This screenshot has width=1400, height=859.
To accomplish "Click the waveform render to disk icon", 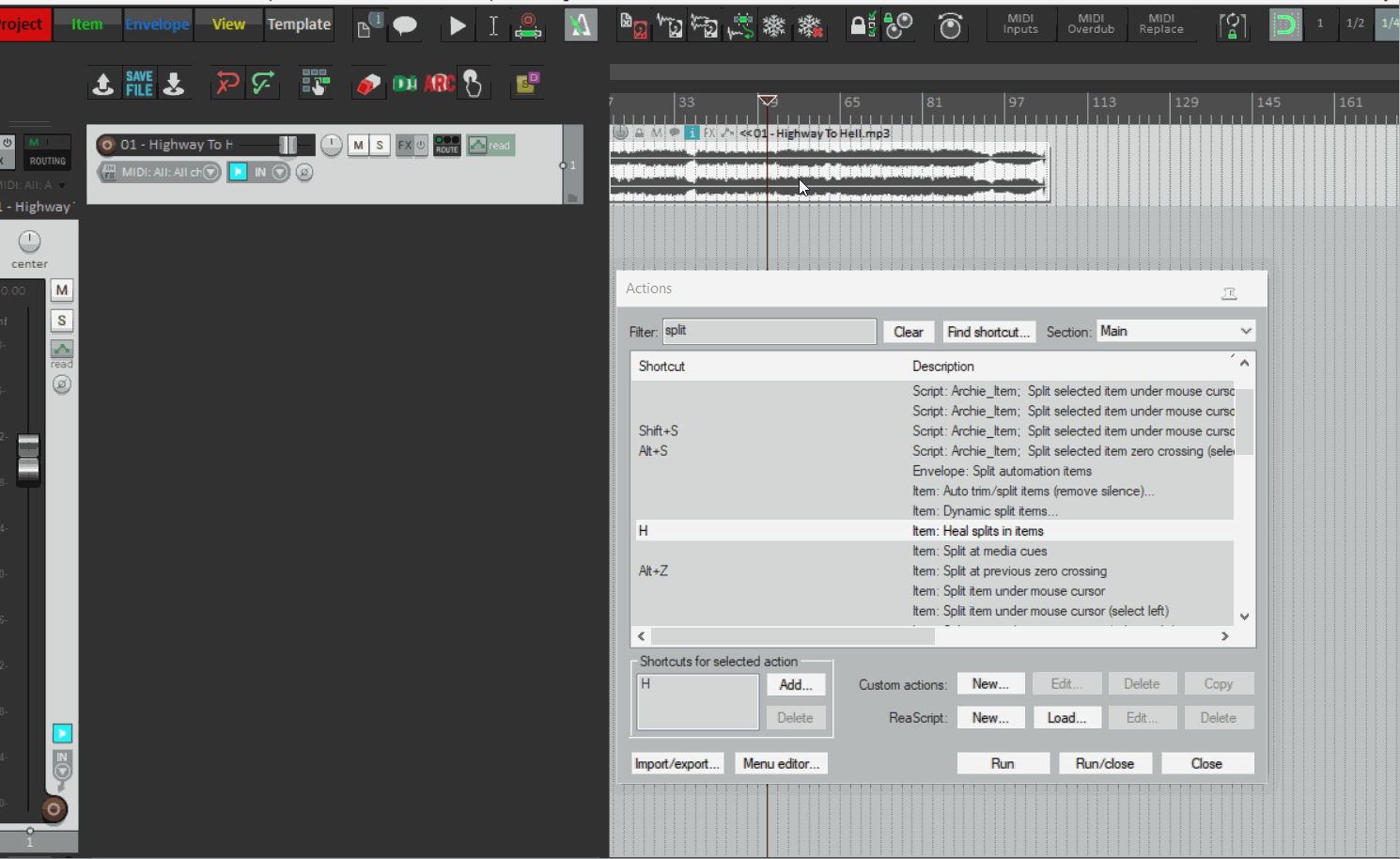I will point(670,25).
